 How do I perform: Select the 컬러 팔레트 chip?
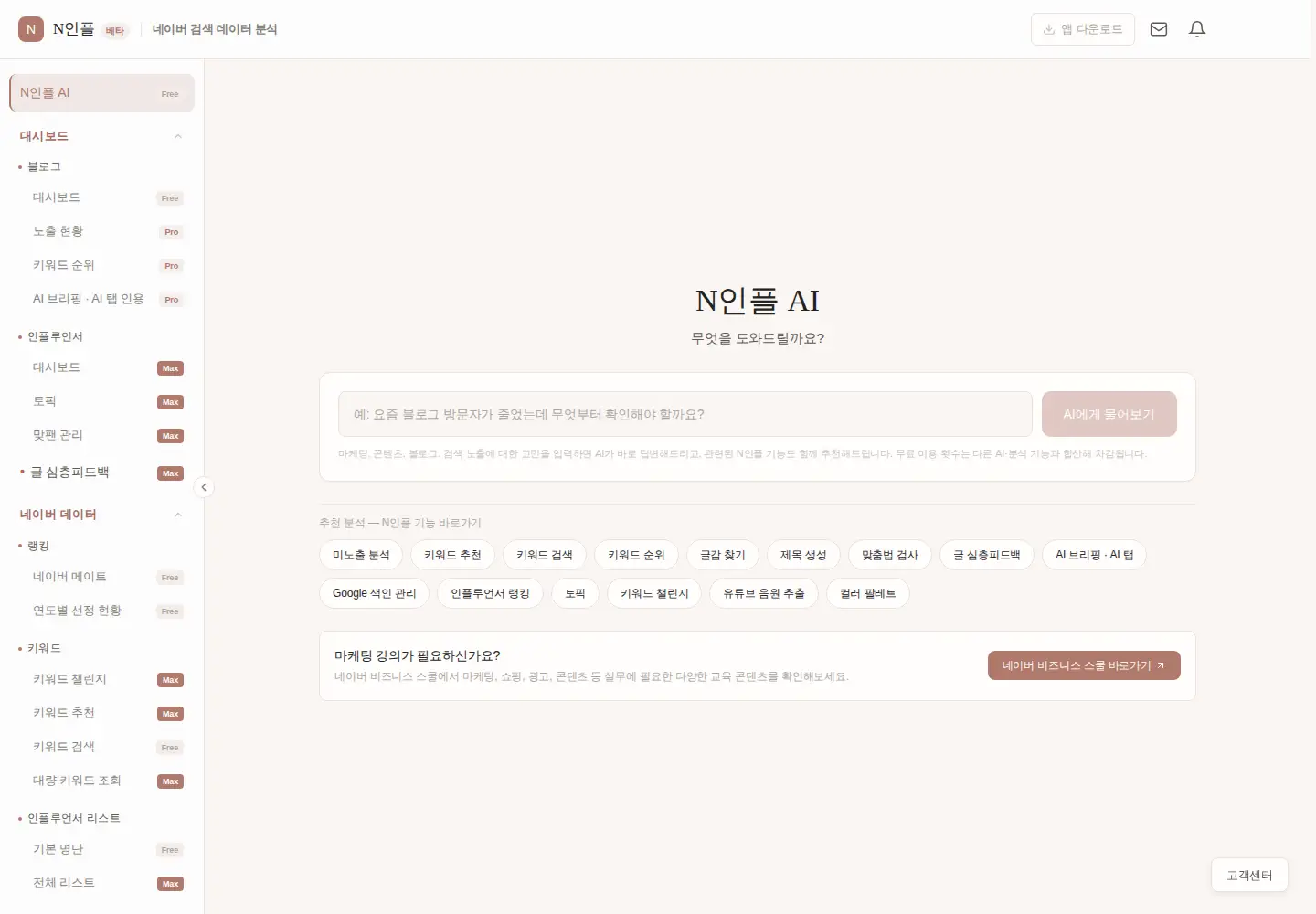(868, 593)
